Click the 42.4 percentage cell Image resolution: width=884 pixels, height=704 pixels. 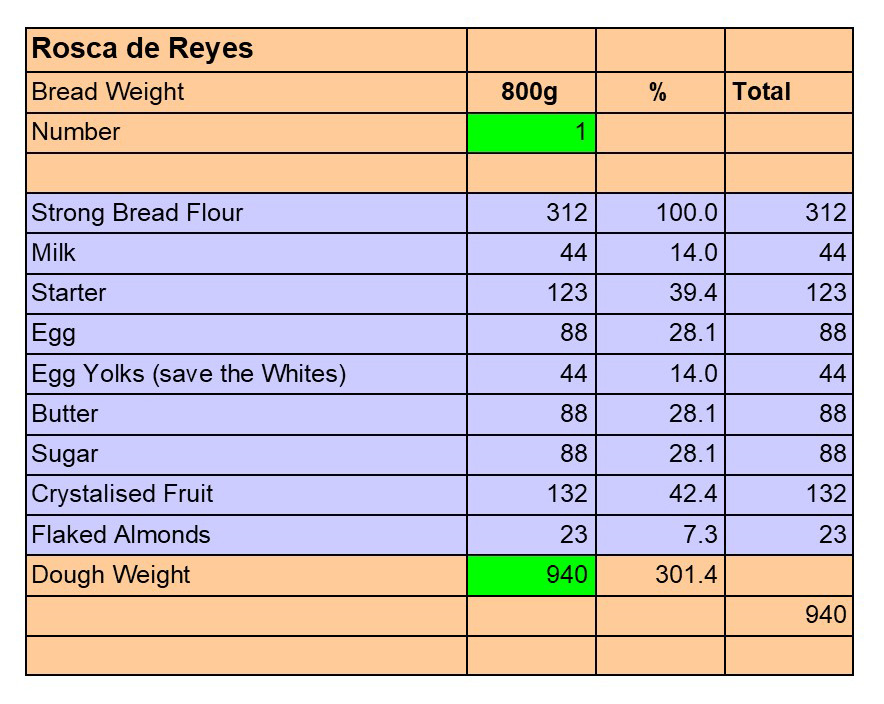pos(660,494)
